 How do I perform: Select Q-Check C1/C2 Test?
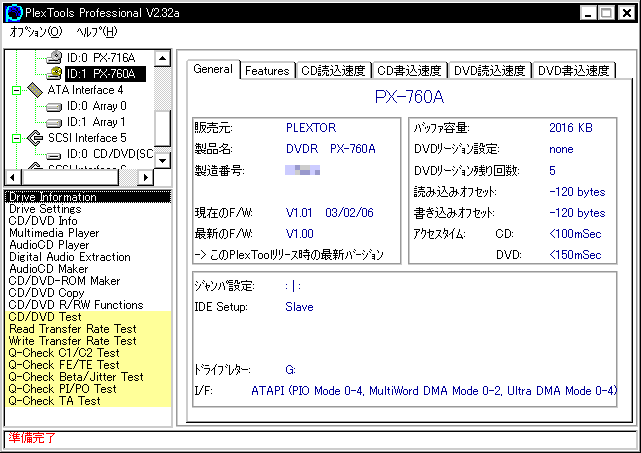[88, 353]
